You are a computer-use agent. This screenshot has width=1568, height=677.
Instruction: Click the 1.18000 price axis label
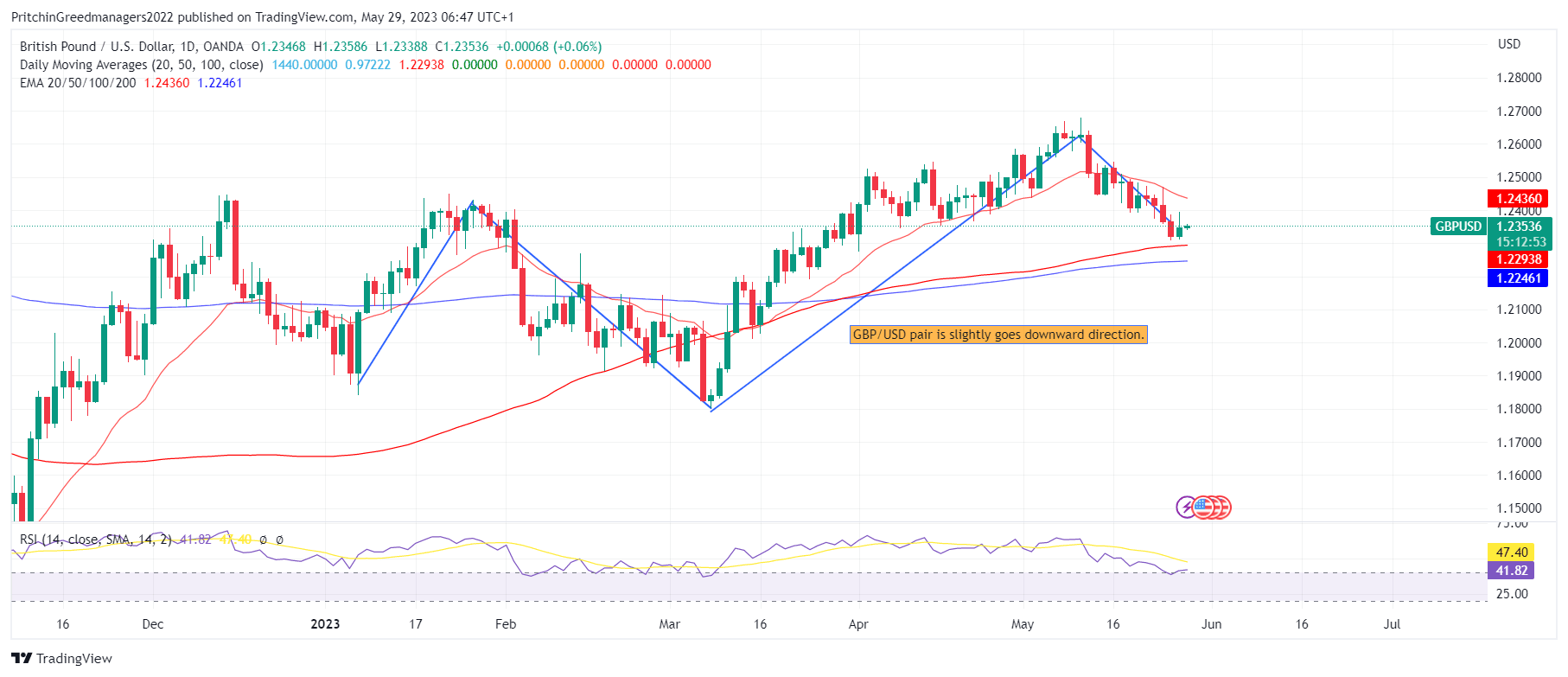coord(1519,409)
